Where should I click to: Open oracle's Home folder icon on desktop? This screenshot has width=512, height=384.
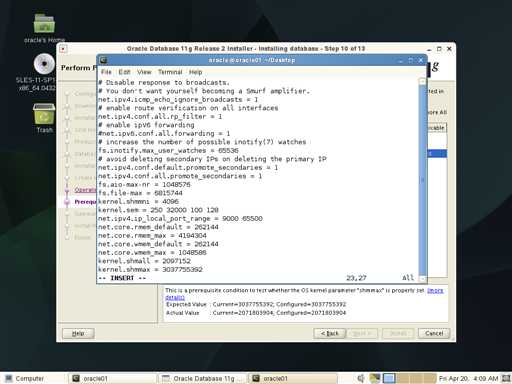(x=44, y=24)
